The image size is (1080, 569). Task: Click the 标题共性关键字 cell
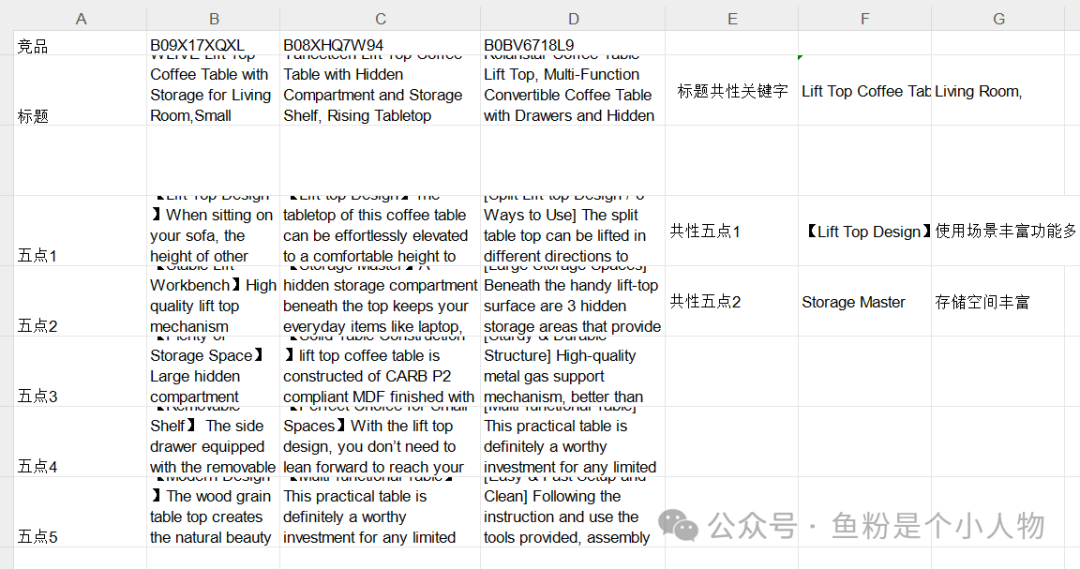[732, 90]
